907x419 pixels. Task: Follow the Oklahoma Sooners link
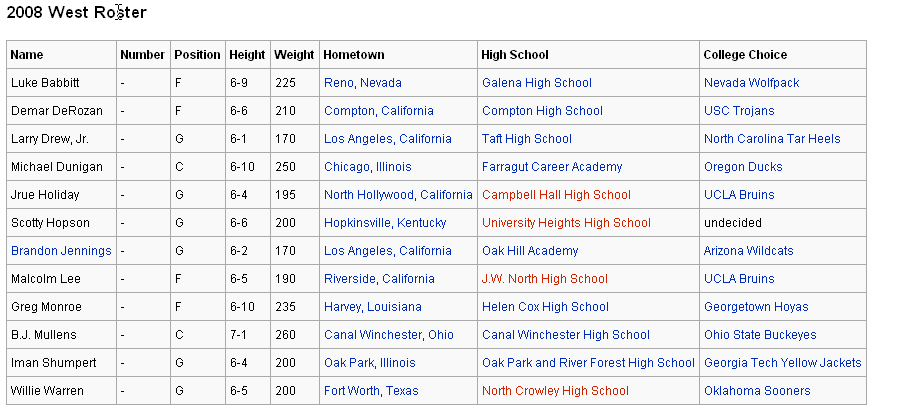point(757,391)
